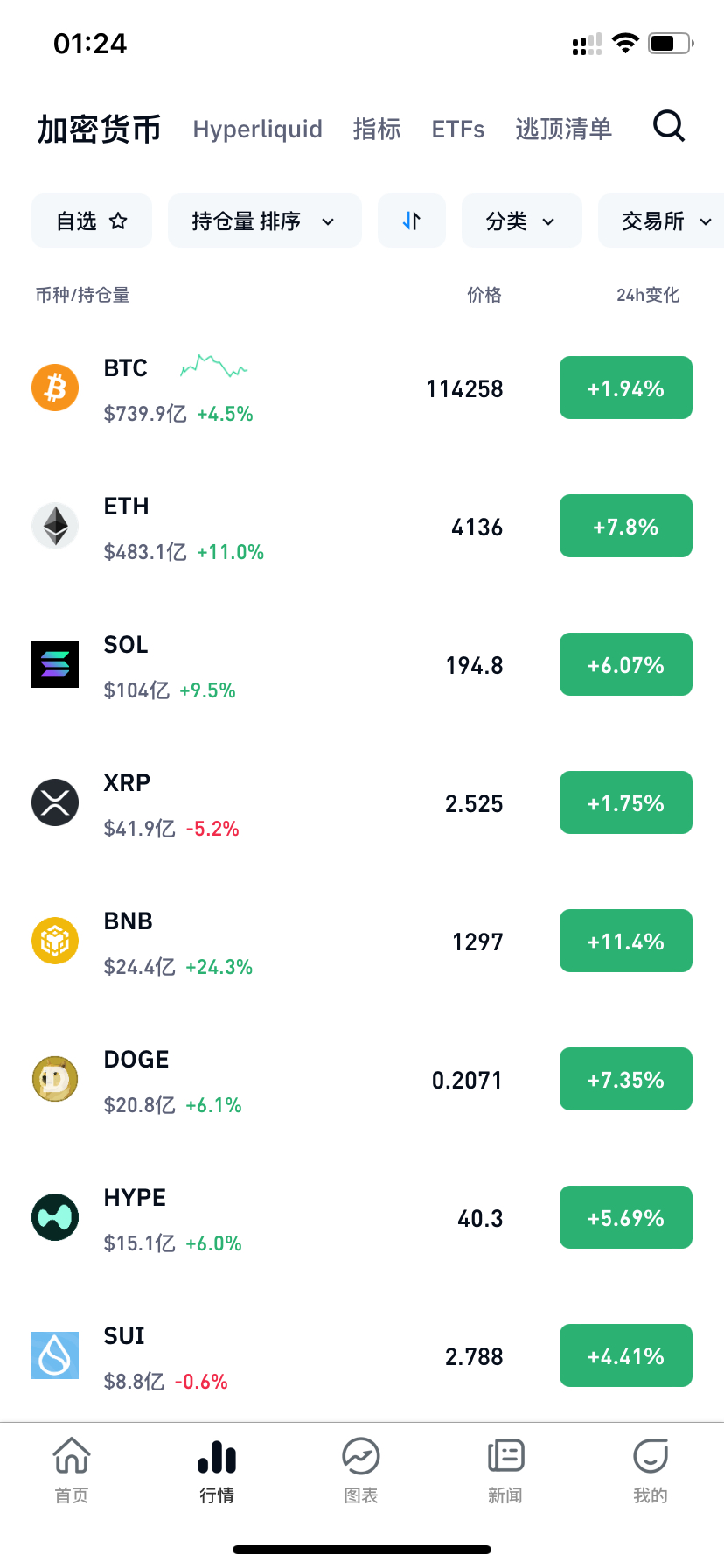Switch to the Hyperliquid tab
Viewport: 724px width, 1568px height.
[257, 129]
